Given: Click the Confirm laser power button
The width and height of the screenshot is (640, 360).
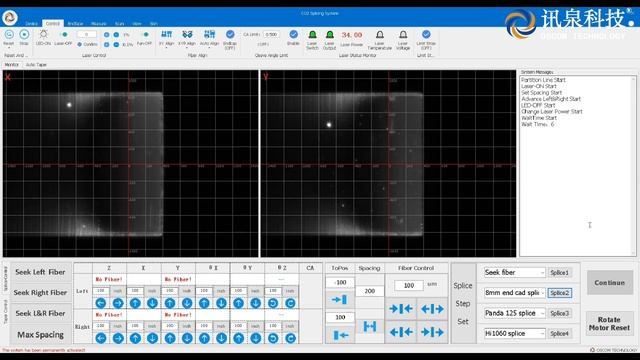Looking at the screenshot, I should [87, 44].
